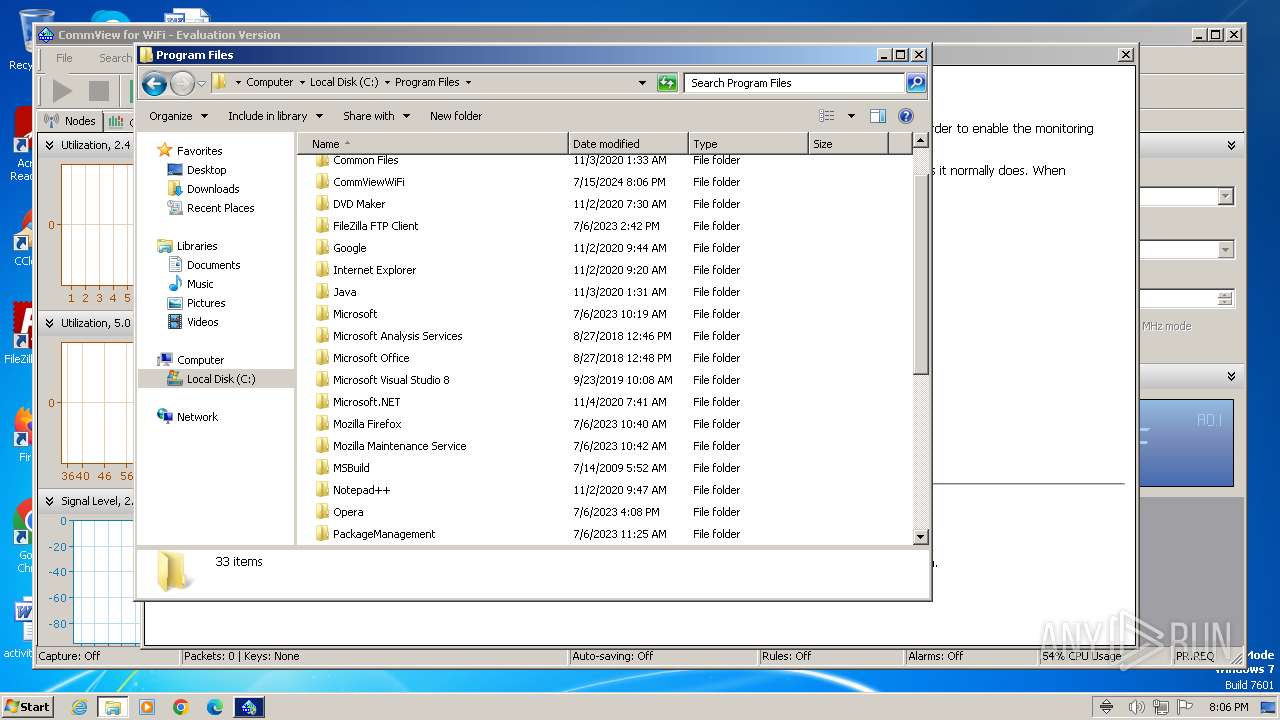Select PackageManagement folder row
Viewport: 1280px width, 720px height.
tap(605, 534)
